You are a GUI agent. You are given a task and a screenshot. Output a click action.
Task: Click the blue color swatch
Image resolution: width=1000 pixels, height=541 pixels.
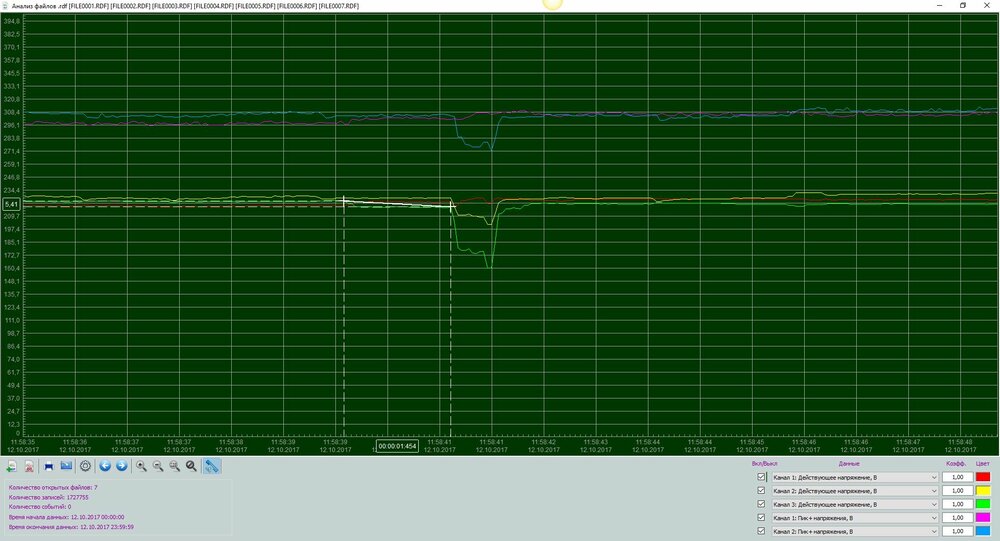(x=983, y=531)
